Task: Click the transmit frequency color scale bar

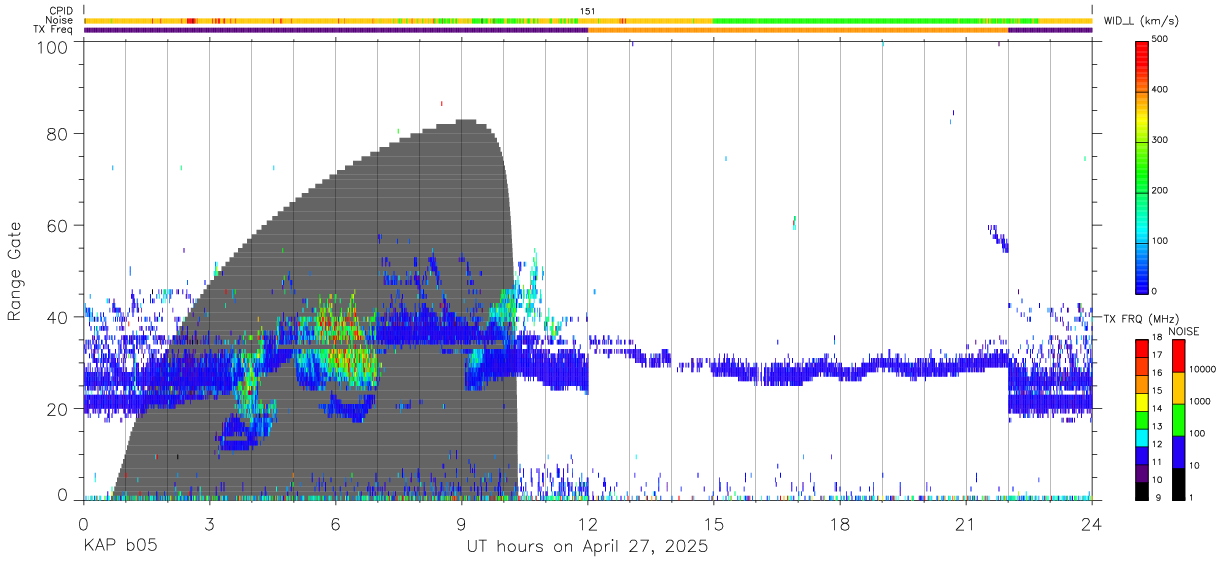Action: click(x=1141, y=420)
